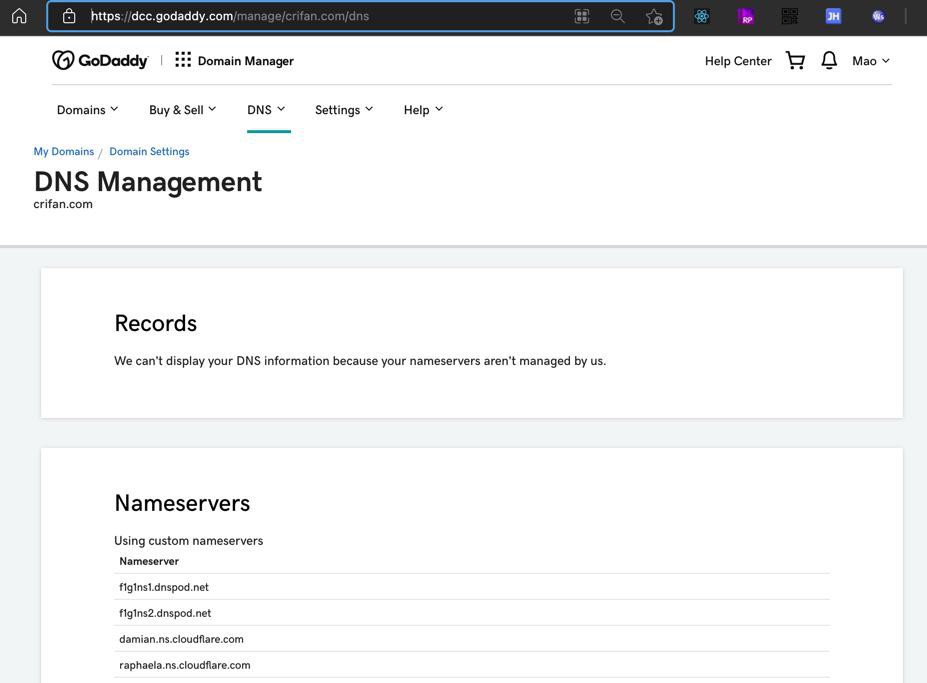
Task: Open the QR grid icon in address bar
Action: tap(582, 16)
